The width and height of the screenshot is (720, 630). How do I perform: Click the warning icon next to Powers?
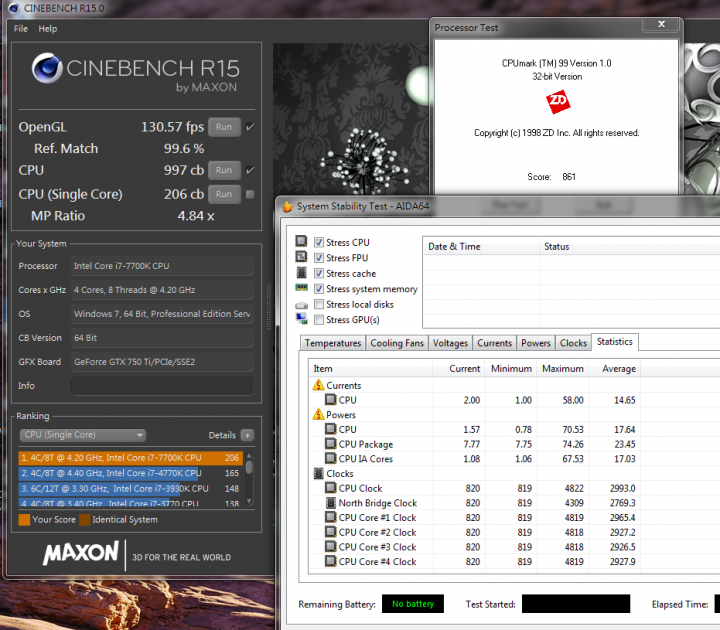[318, 414]
